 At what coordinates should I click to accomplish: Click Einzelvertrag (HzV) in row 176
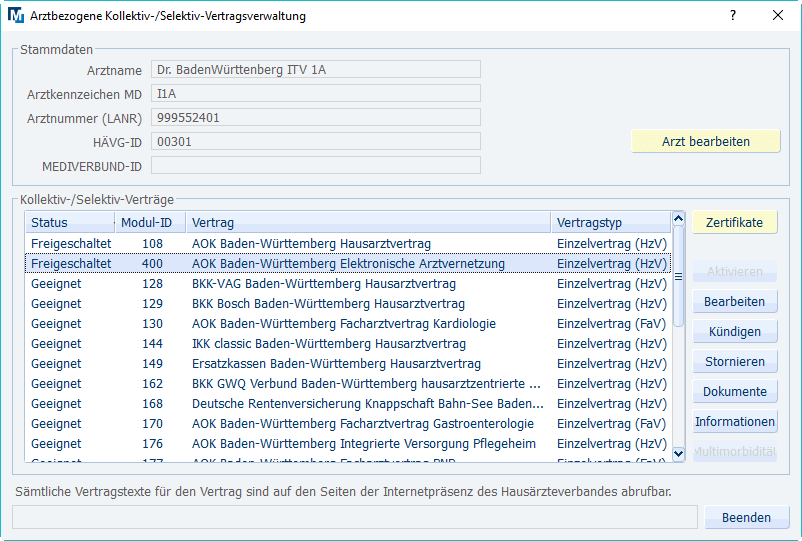pos(612,443)
